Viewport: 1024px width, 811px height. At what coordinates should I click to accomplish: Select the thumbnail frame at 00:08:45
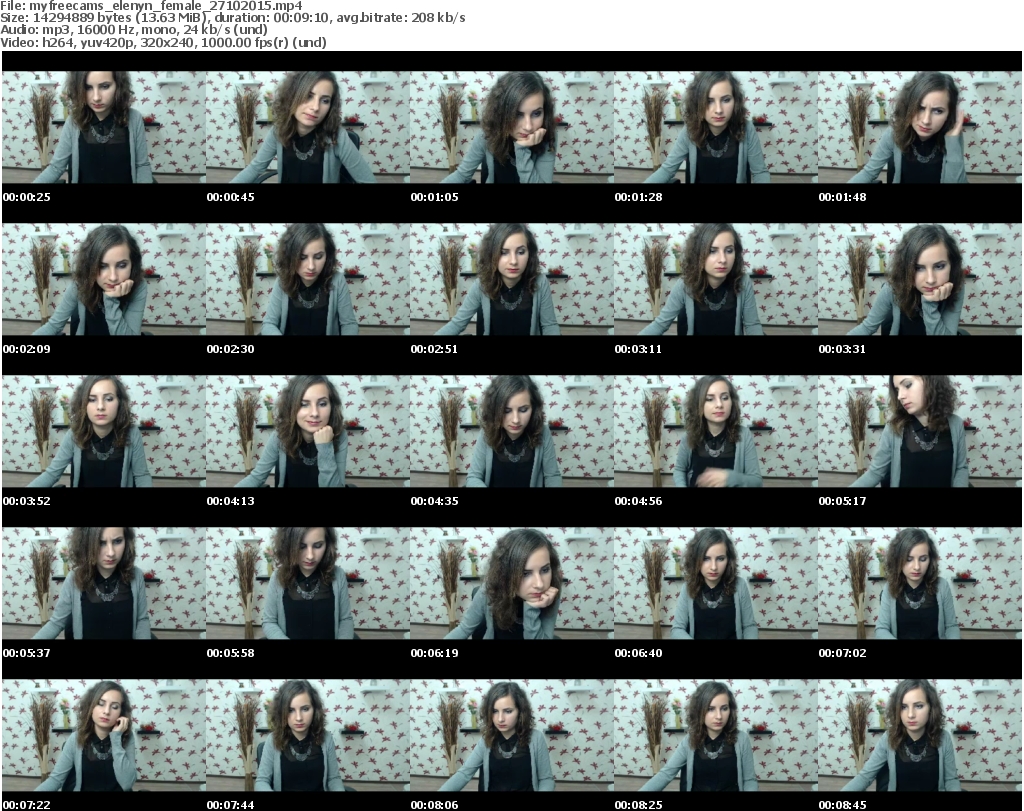(x=920, y=735)
